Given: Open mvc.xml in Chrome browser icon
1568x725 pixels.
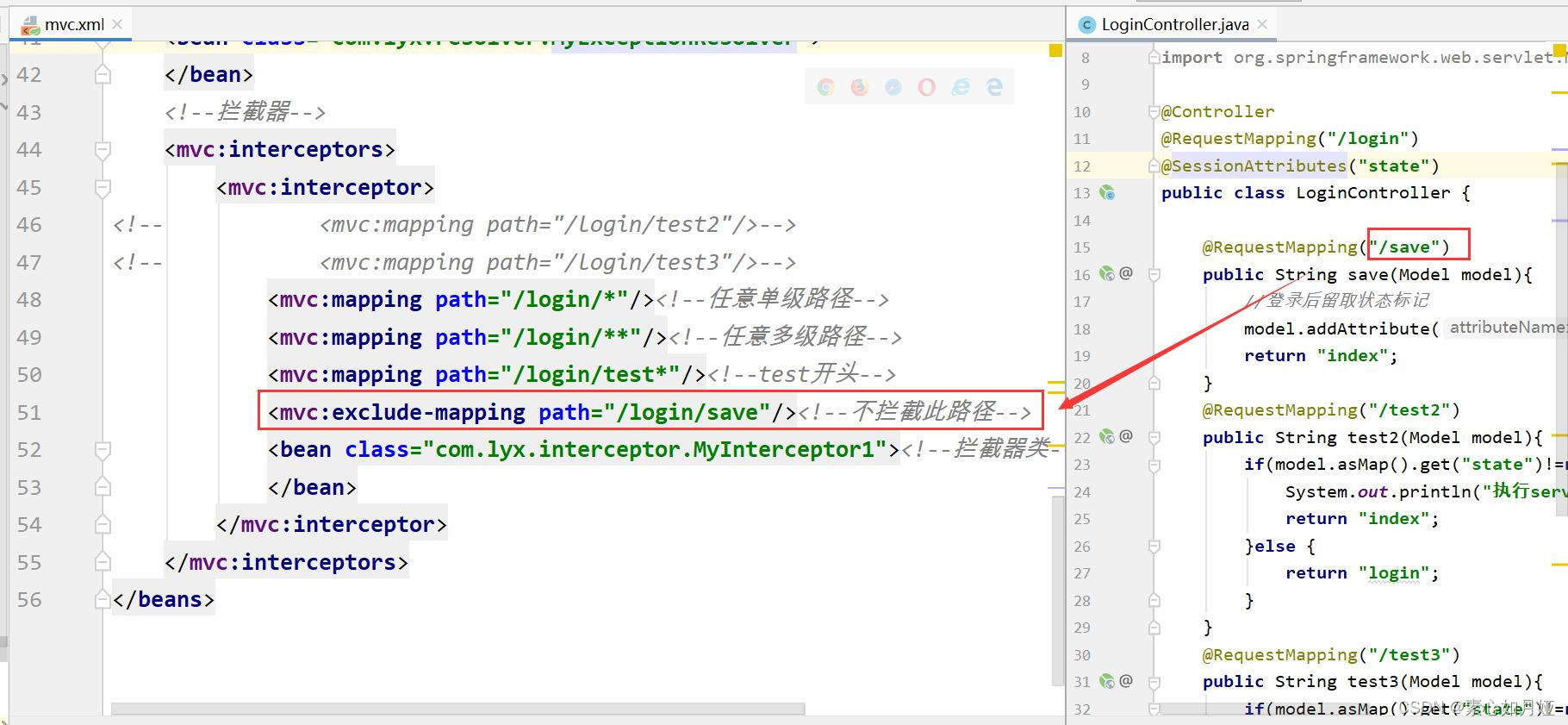Looking at the screenshot, I should [826, 87].
